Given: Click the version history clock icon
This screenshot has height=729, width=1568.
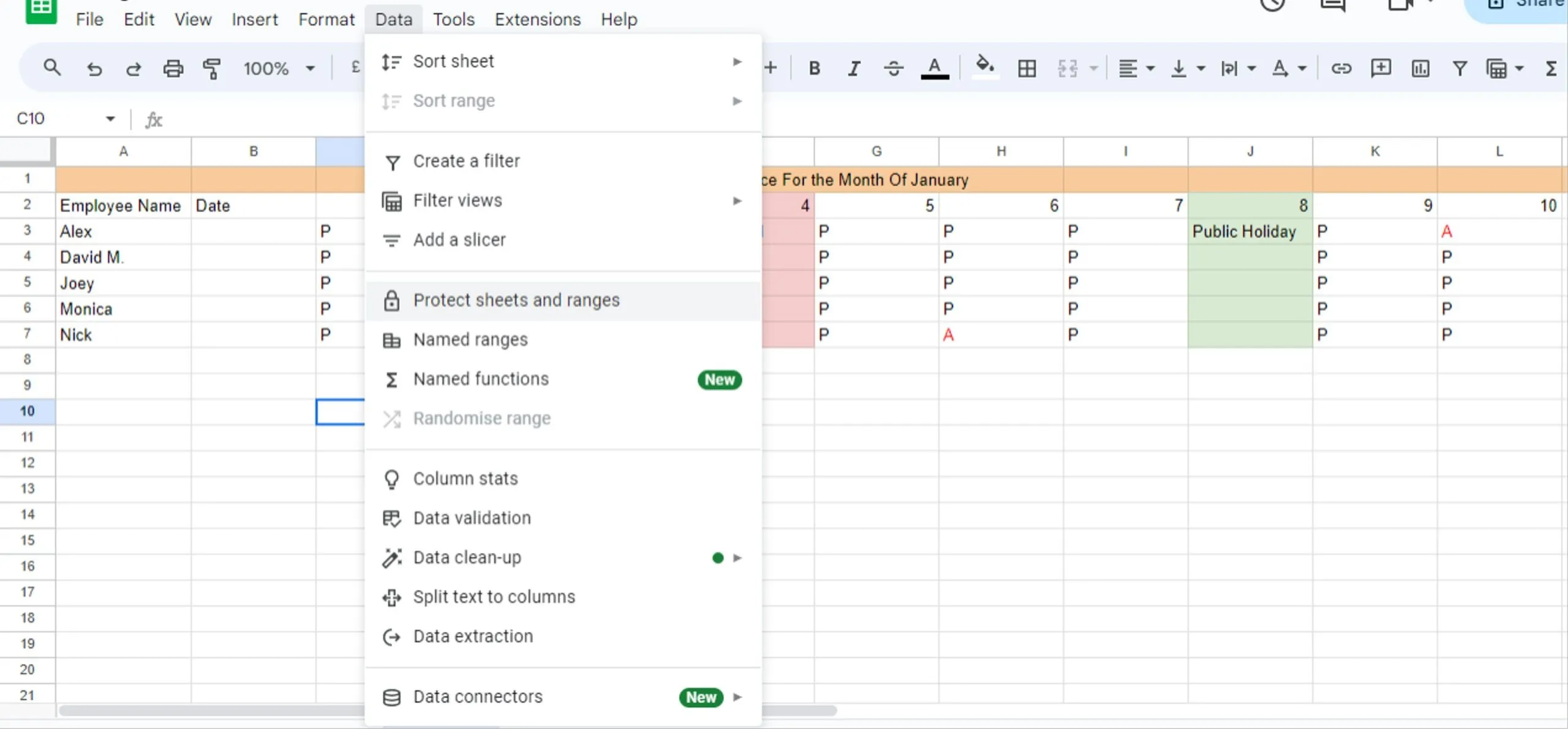Looking at the screenshot, I should [x=1272, y=5].
